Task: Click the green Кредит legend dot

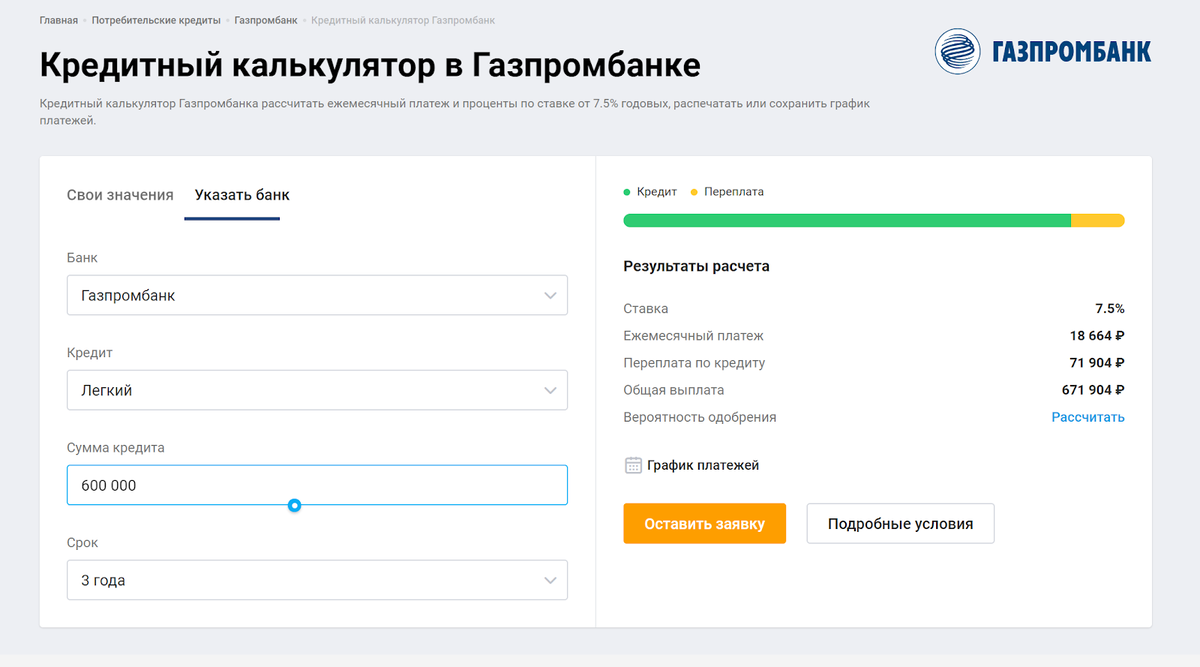Action: tap(627, 191)
